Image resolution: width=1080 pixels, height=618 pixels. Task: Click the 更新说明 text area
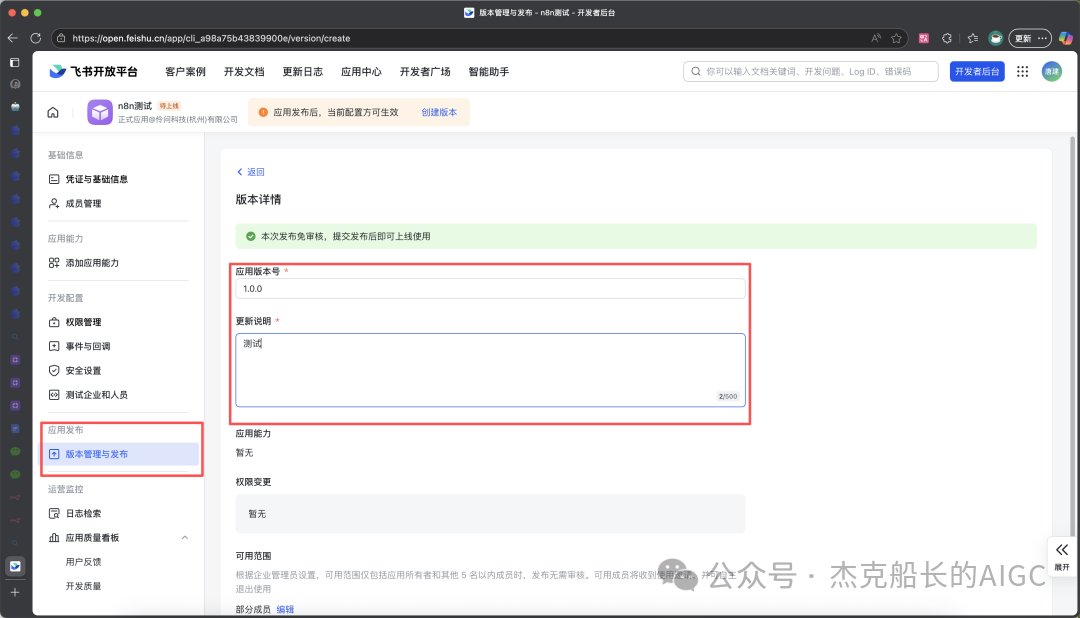[490, 370]
